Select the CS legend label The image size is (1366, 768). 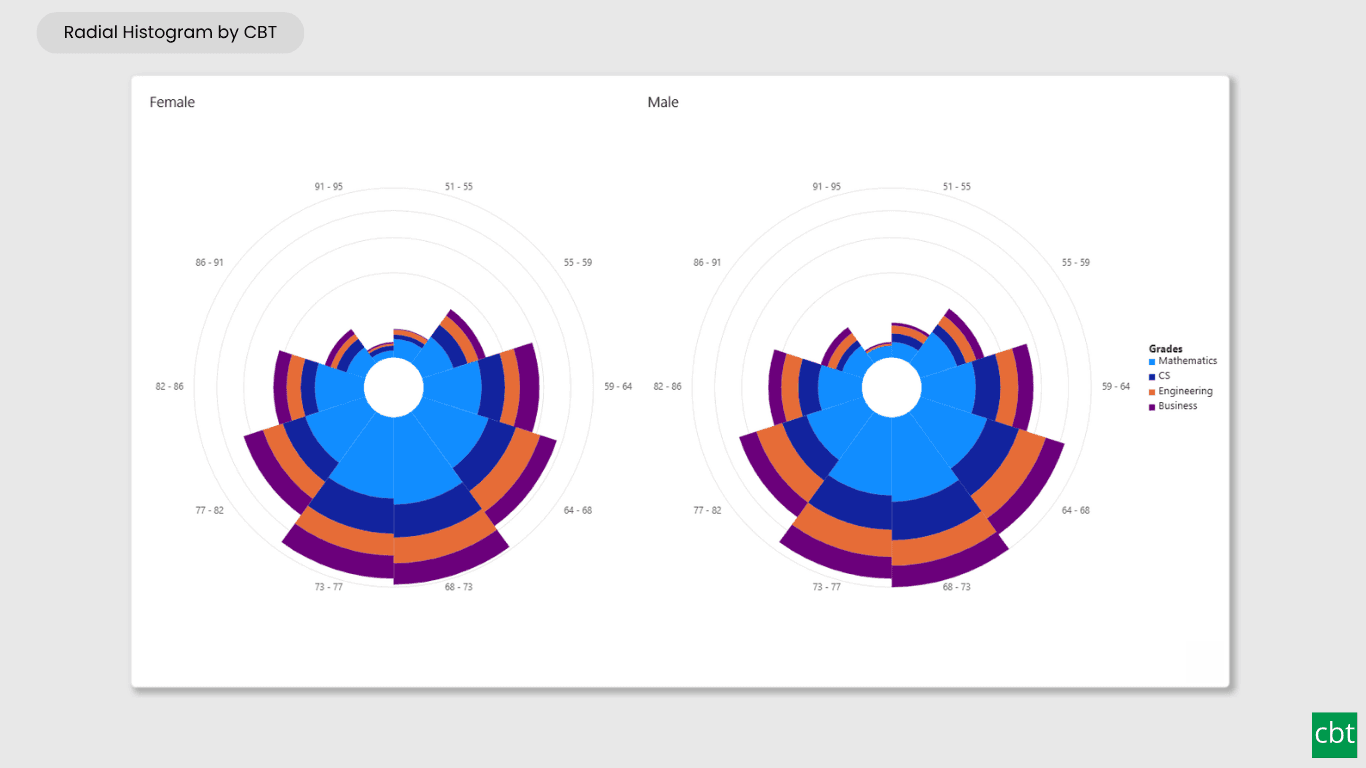point(1164,376)
